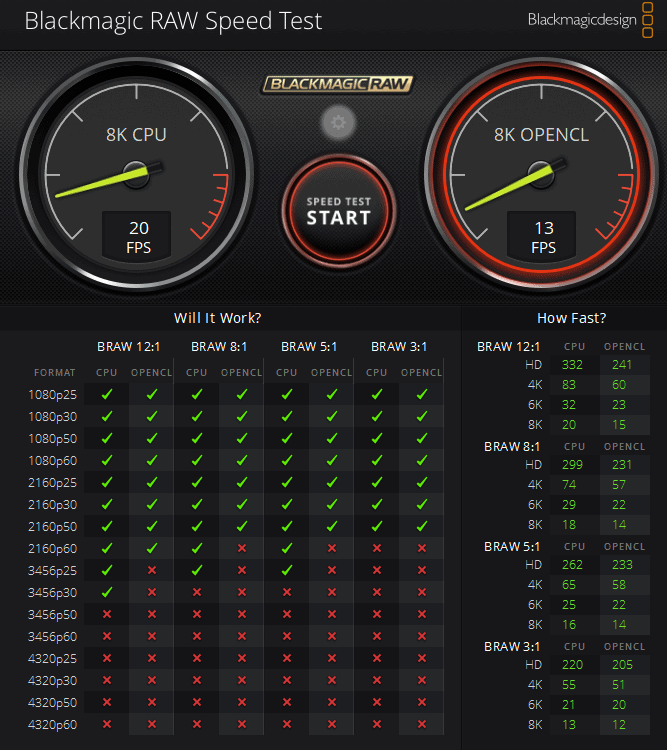Click the red X for 4320p60 BRAW 3:1 OPENCL

pyautogui.click(x=422, y=724)
